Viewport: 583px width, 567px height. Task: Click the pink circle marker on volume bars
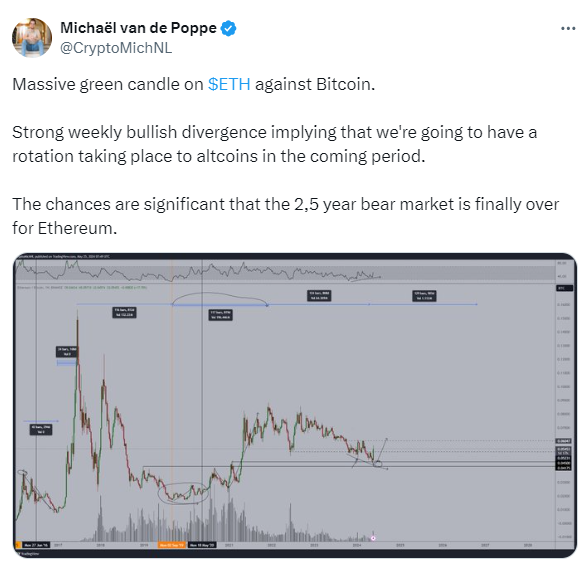[373, 538]
